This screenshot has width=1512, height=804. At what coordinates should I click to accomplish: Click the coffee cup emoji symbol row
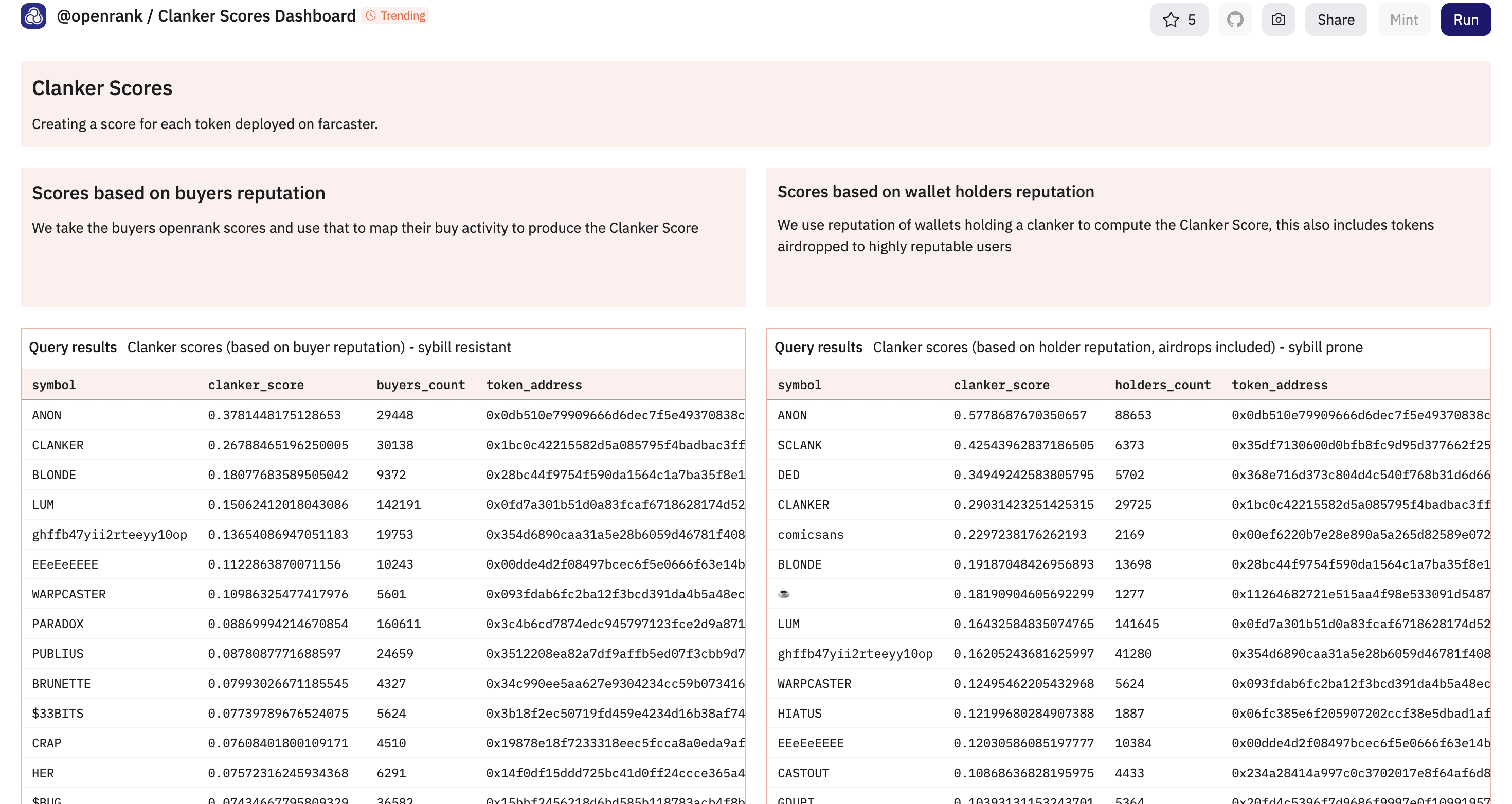pos(784,594)
